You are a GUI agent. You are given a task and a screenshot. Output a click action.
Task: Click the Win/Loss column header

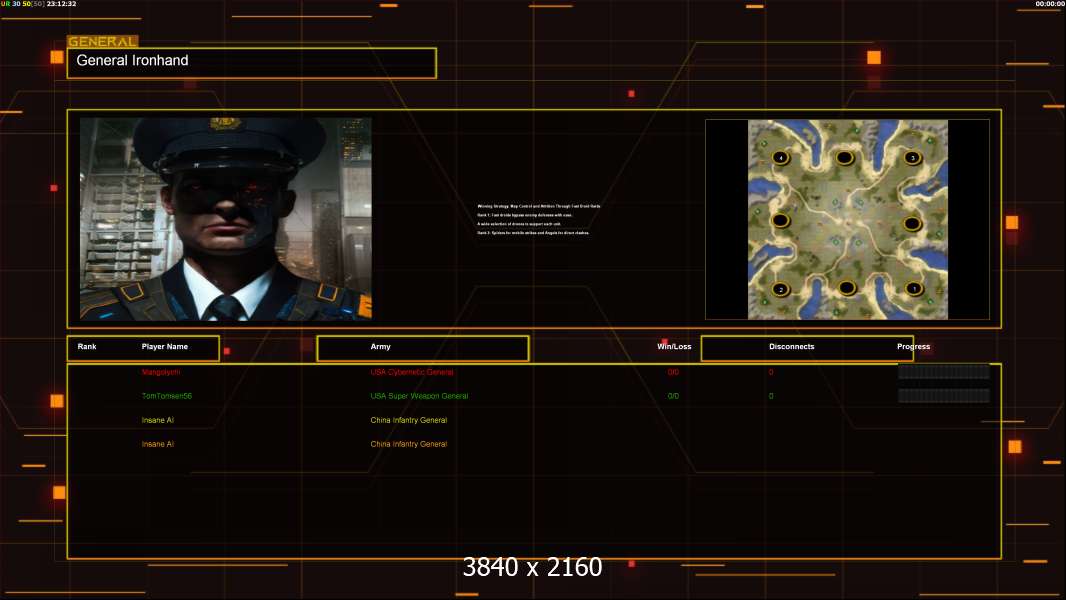pyautogui.click(x=674, y=347)
